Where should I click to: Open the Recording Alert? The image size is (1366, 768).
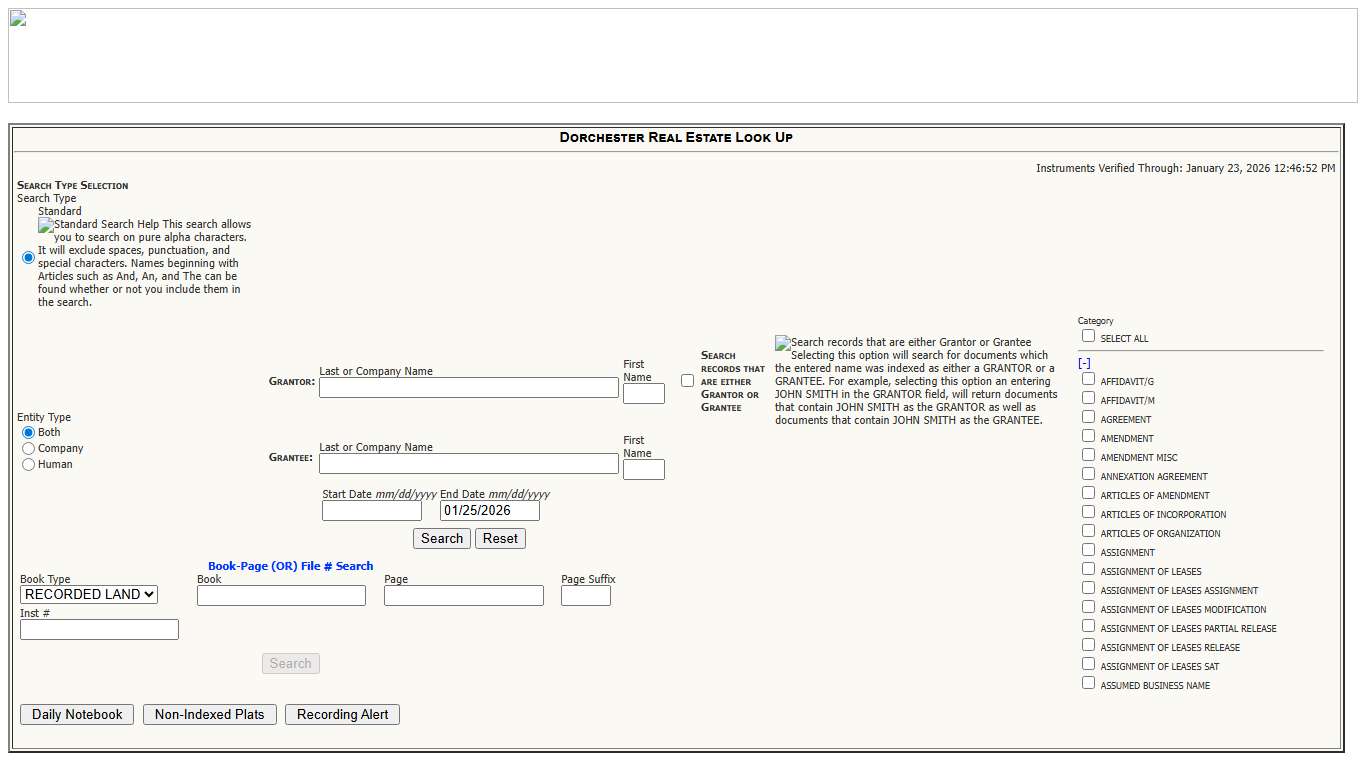pos(342,714)
